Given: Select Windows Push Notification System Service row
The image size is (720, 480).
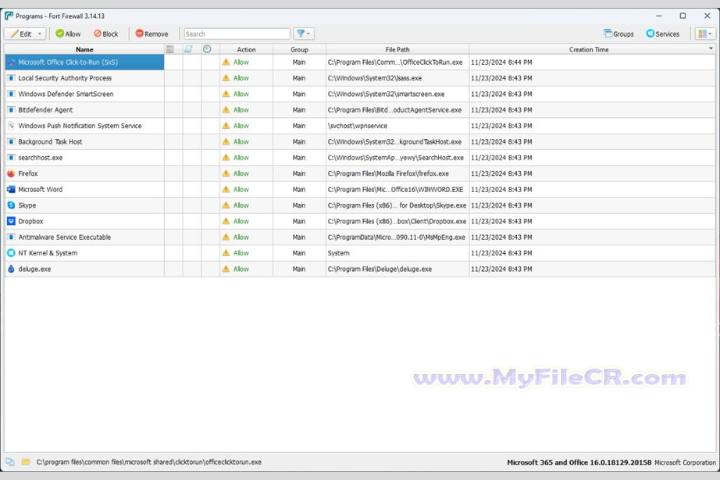Looking at the screenshot, I should point(360,125).
